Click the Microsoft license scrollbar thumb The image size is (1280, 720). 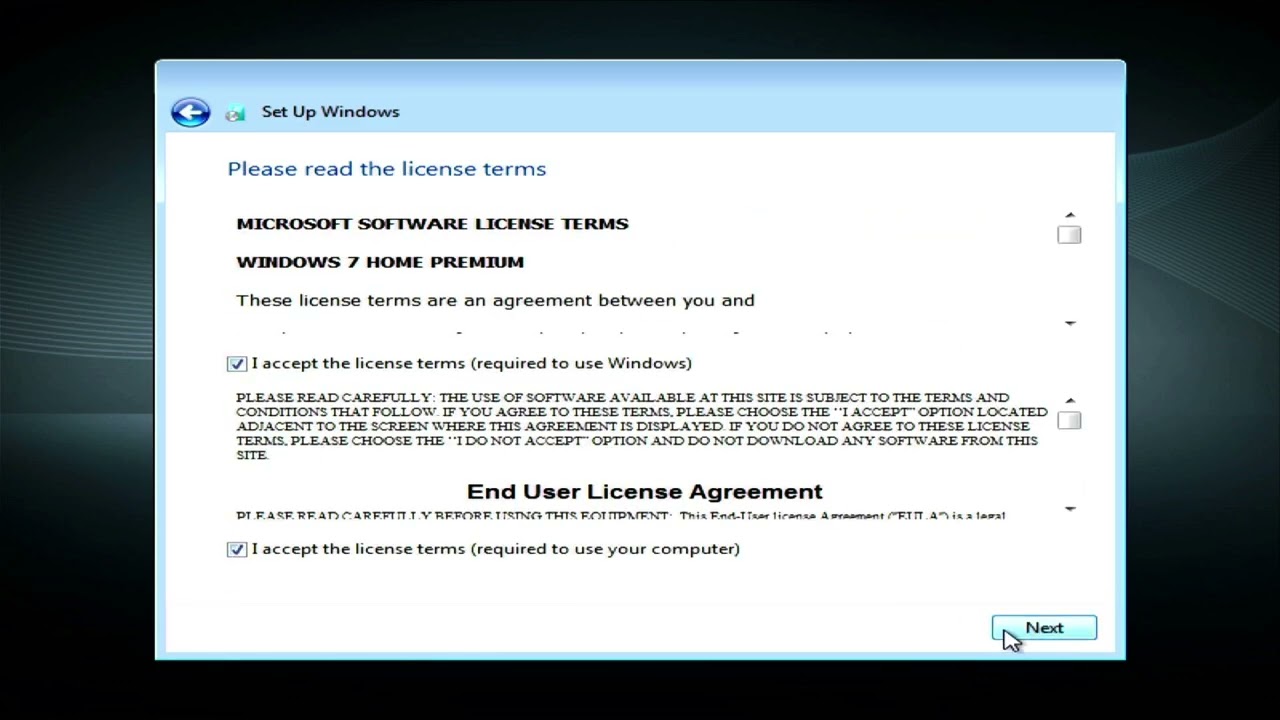tap(1069, 235)
